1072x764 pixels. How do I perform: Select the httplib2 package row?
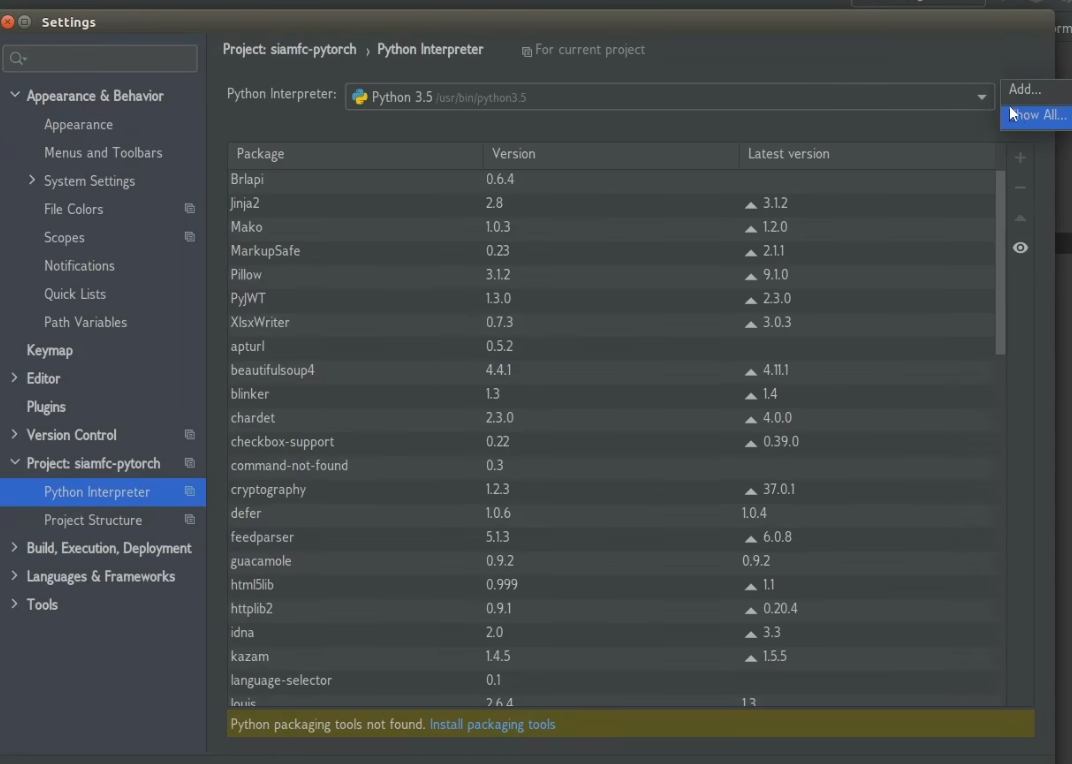point(611,608)
